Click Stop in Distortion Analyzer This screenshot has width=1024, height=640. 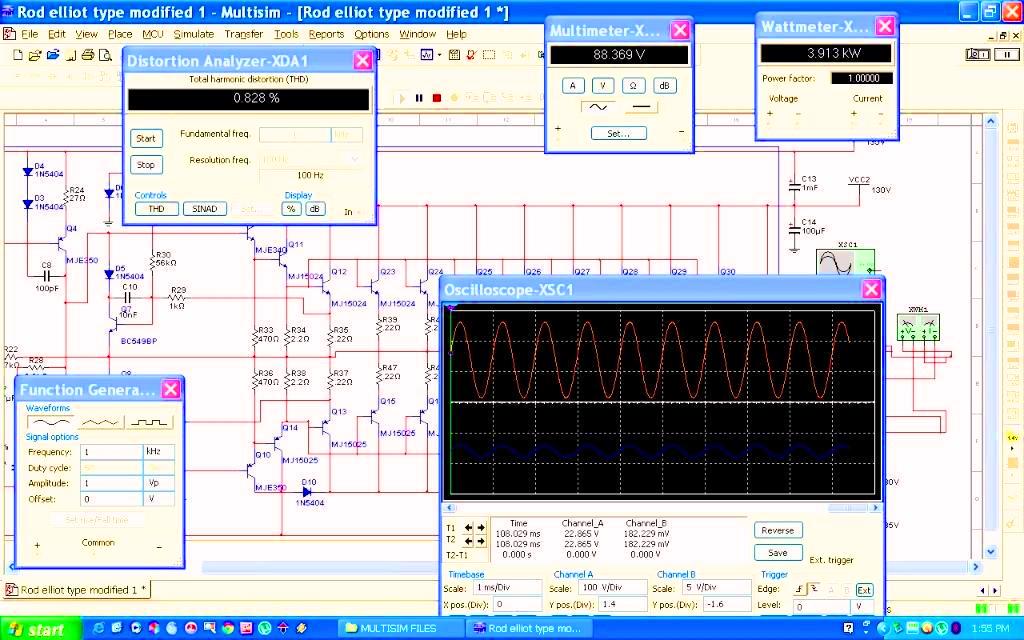point(146,165)
